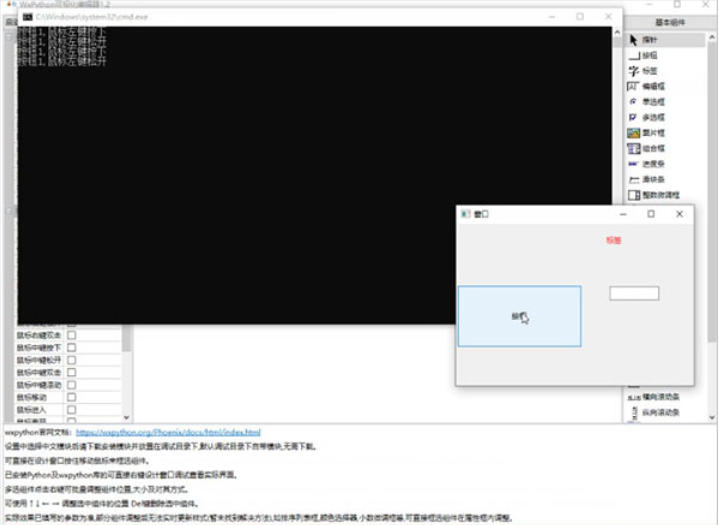Focus the edit box in the 窗口 window
Image resolution: width=719 pixels, height=525 pixels.
[634, 293]
